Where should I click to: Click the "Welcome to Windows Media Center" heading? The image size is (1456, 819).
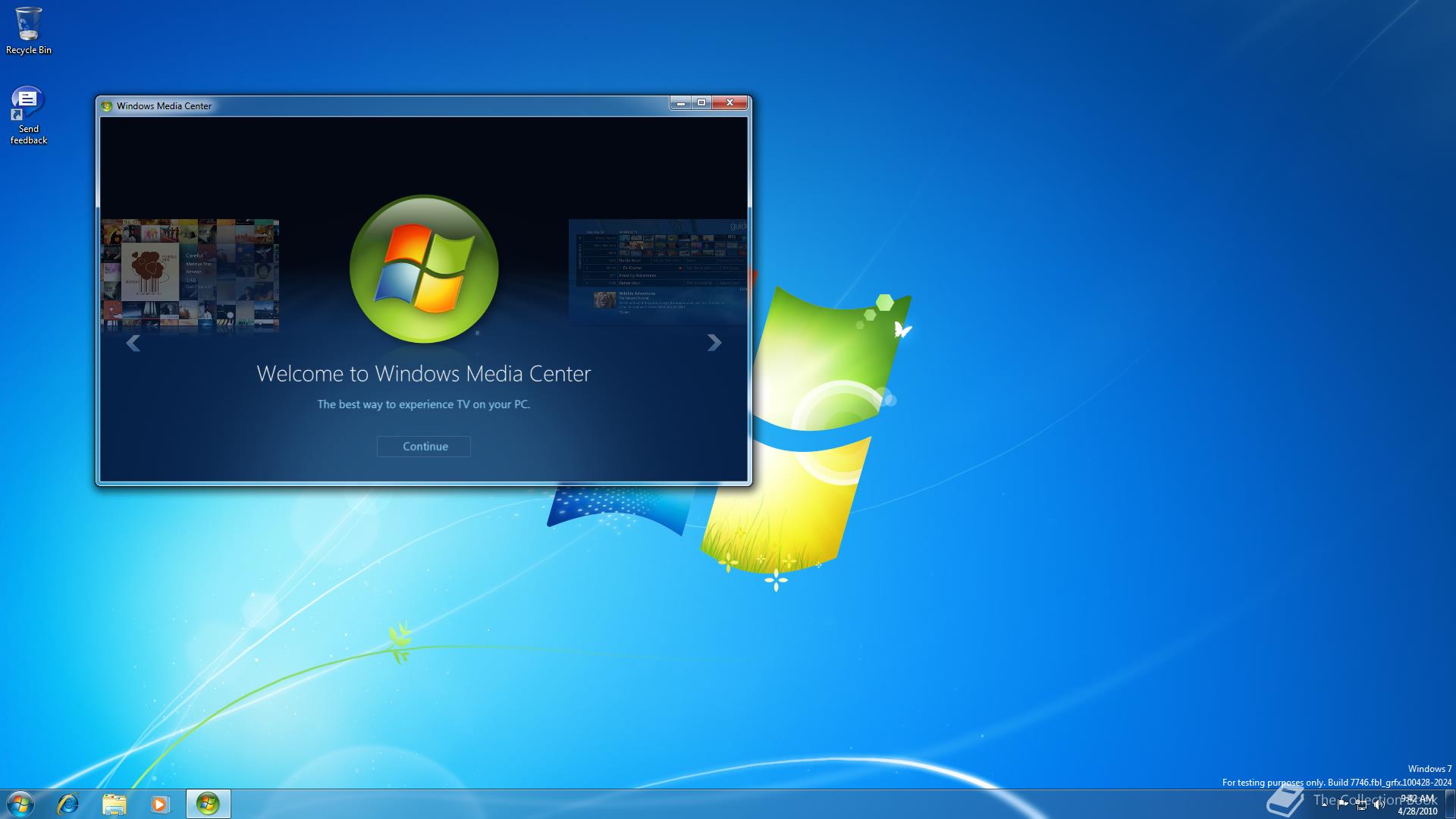point(424,374)
